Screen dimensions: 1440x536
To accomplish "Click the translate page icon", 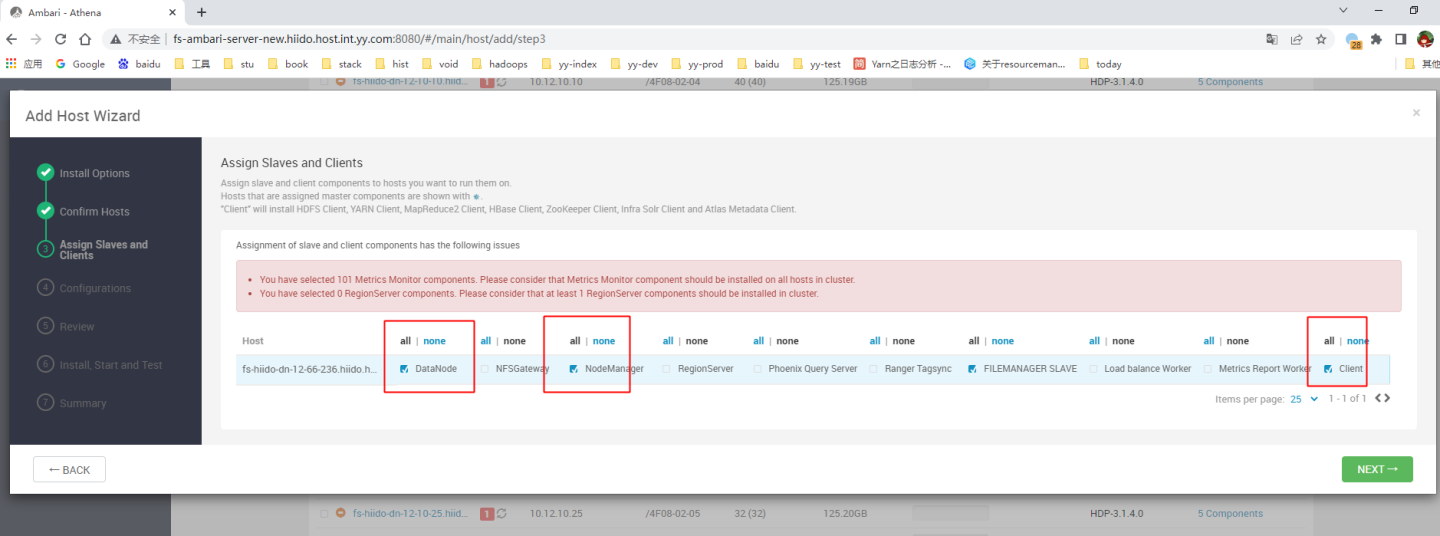I will 1272,39.
